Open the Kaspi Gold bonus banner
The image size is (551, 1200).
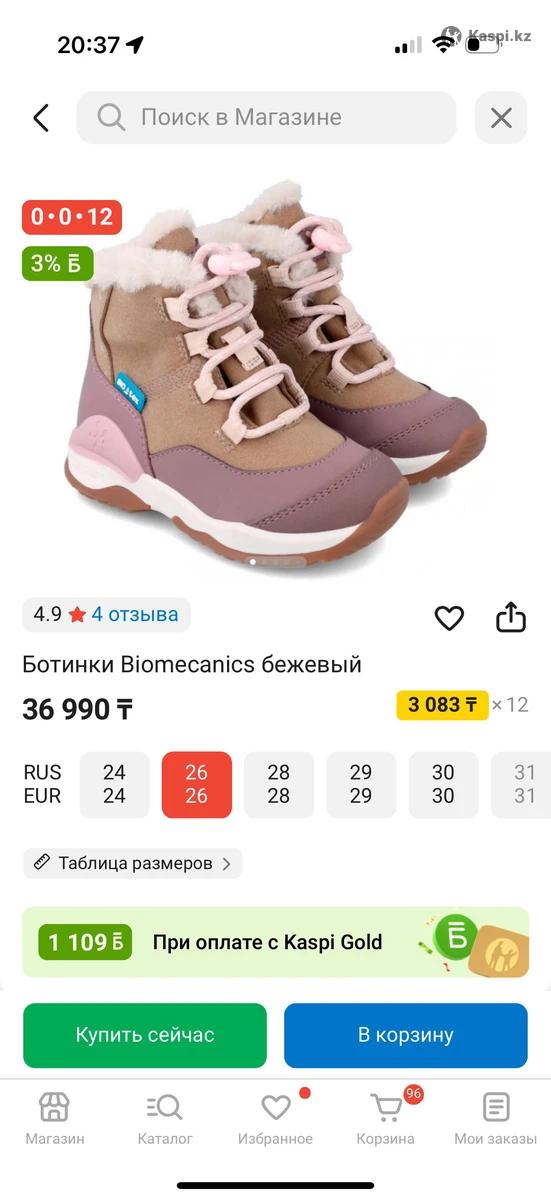point(276,942)
